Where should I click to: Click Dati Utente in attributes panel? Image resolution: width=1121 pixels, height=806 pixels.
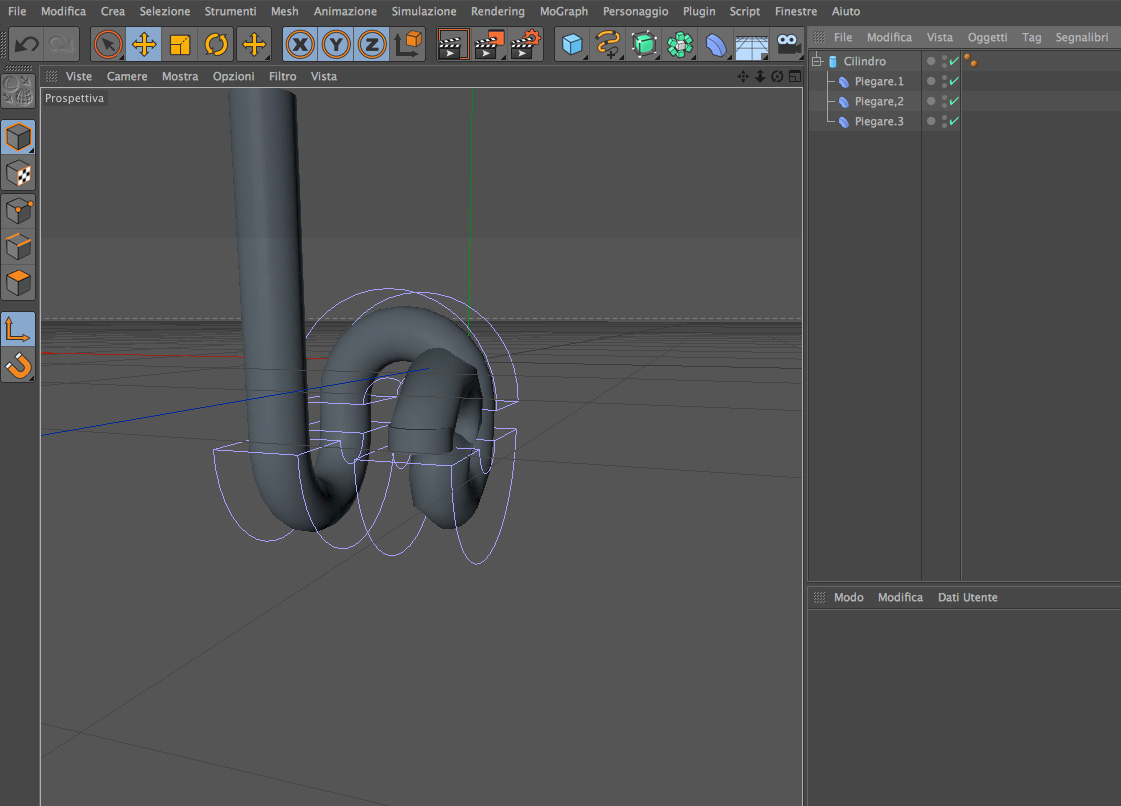(967, 597)
